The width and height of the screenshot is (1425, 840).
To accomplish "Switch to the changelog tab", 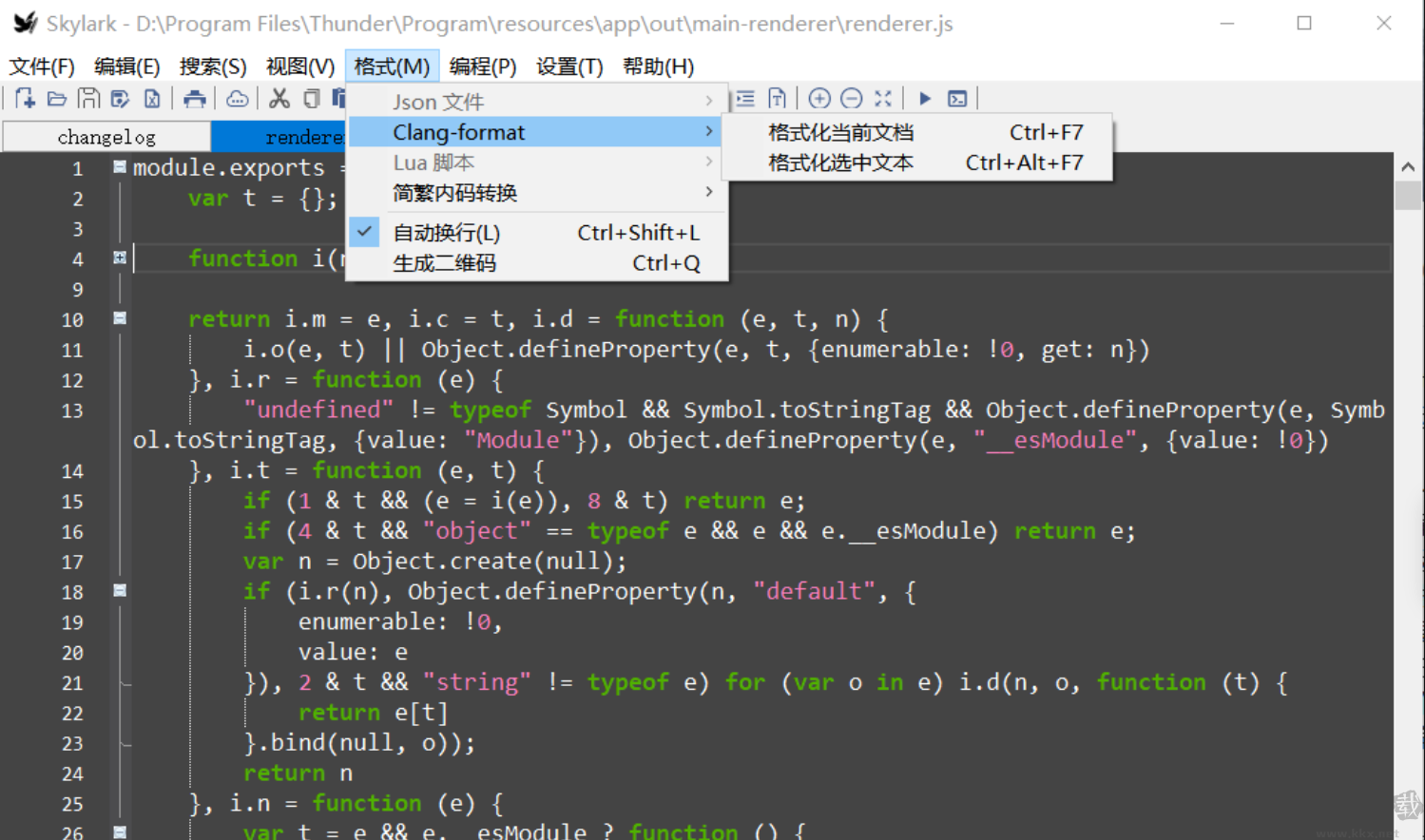I will pyautogui.click(x=106, y=137).
